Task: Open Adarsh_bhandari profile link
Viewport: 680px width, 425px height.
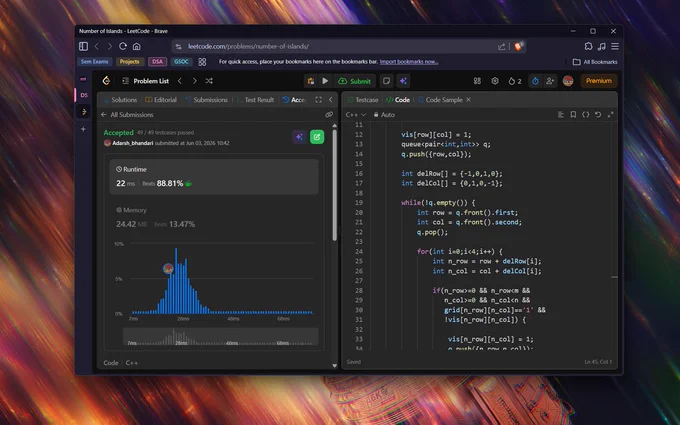Action: pos(132,143)
